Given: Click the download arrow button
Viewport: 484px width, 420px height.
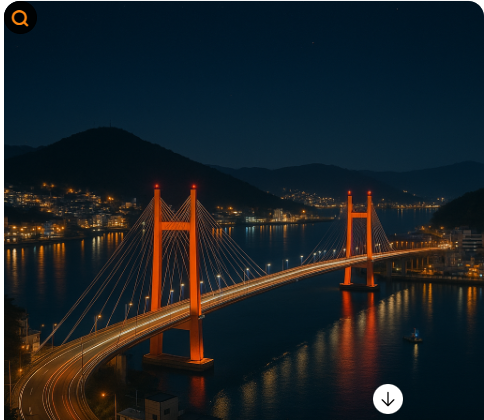Looking at the screenshot, I should tap(388, 399).
